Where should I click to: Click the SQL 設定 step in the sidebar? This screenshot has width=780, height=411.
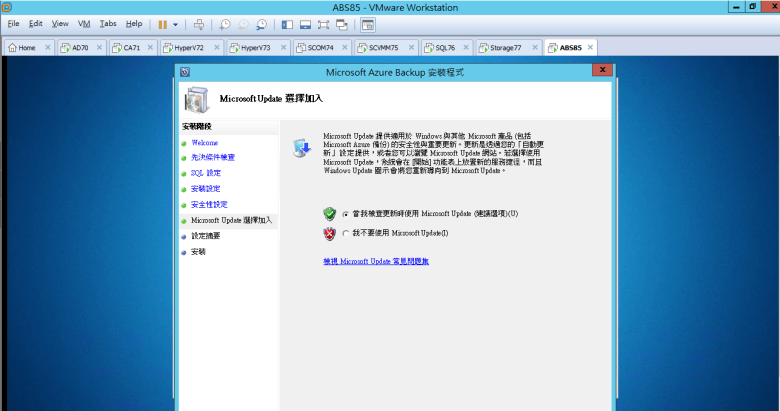(x=206, y=173)
